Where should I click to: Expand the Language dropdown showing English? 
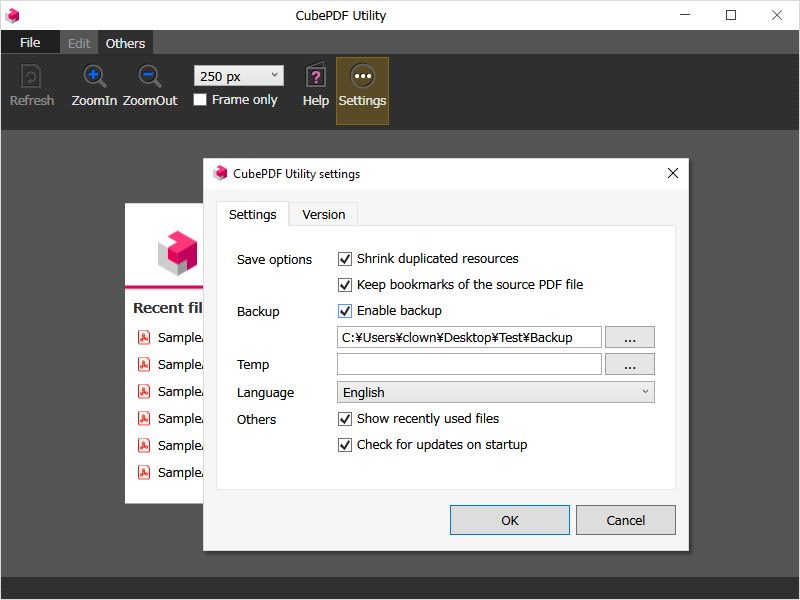tap(495, 392)
